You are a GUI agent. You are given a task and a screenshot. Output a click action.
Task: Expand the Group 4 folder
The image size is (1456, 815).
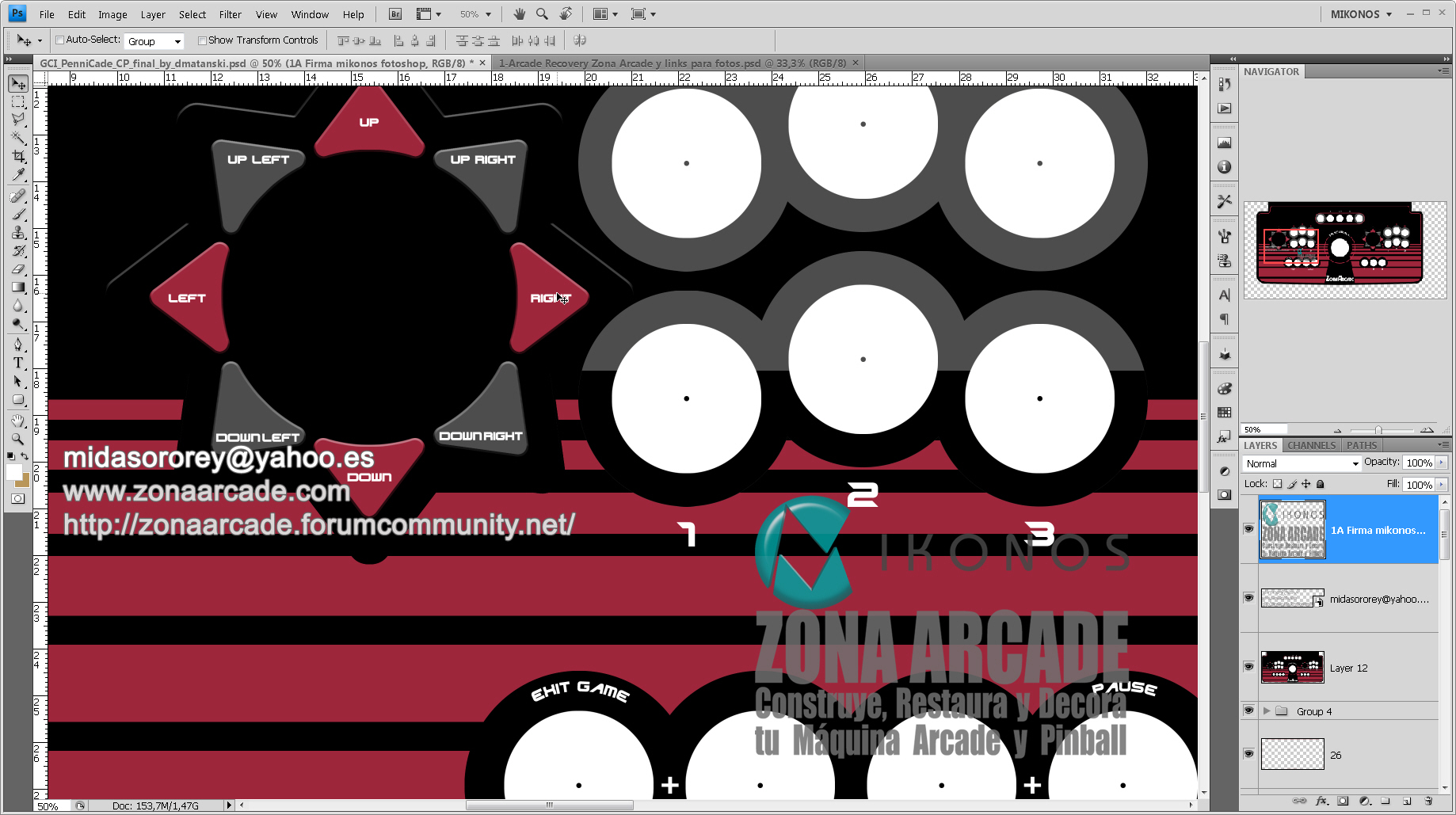[1267, 711]
